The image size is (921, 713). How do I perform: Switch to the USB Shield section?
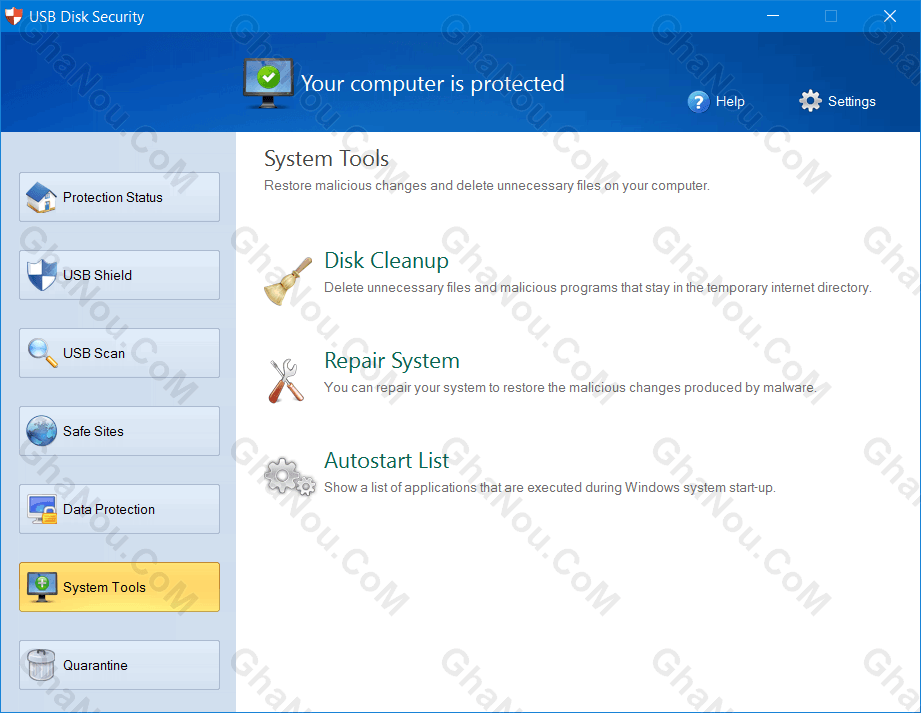pos(119,275)
